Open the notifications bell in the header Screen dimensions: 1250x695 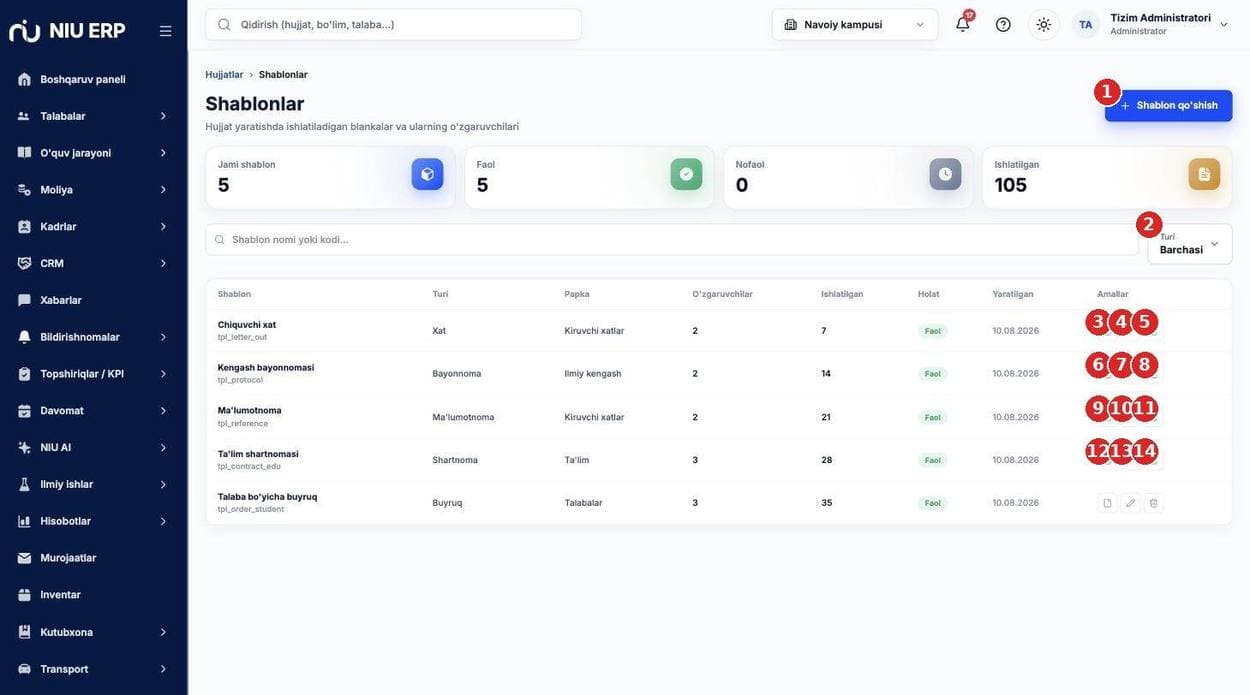(x=963, y=24)
